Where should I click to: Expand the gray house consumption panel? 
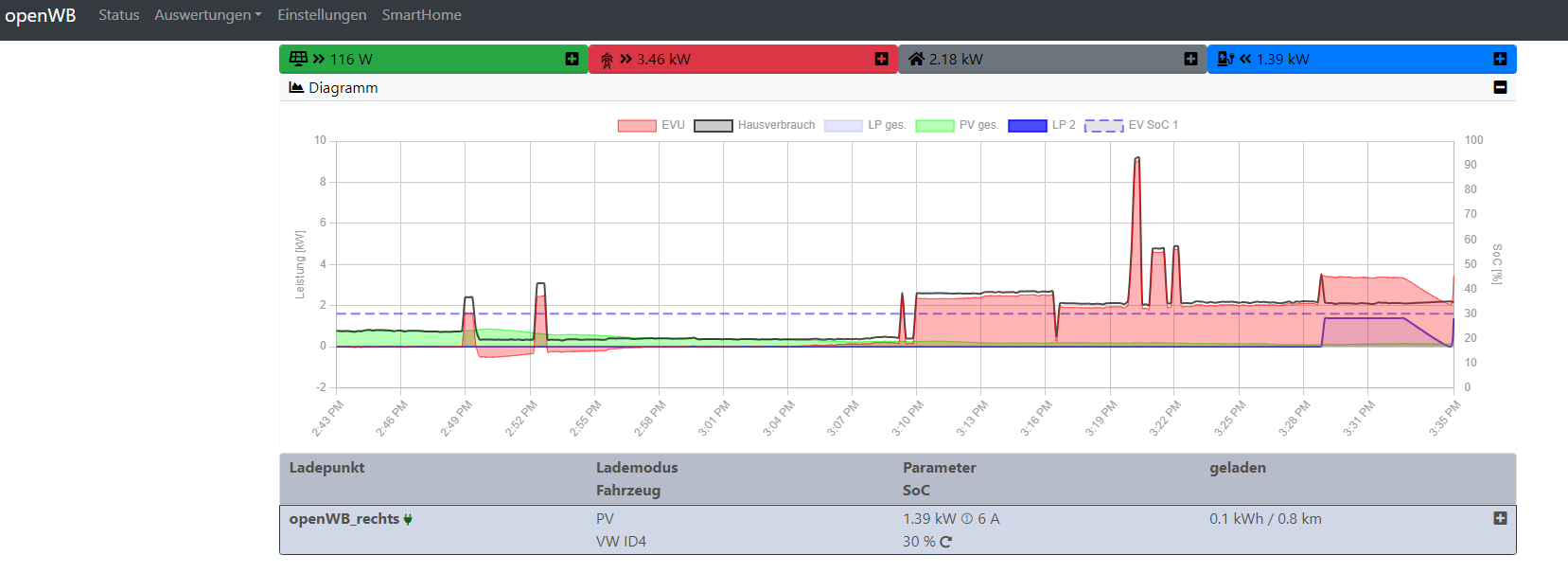[1190, 59]
